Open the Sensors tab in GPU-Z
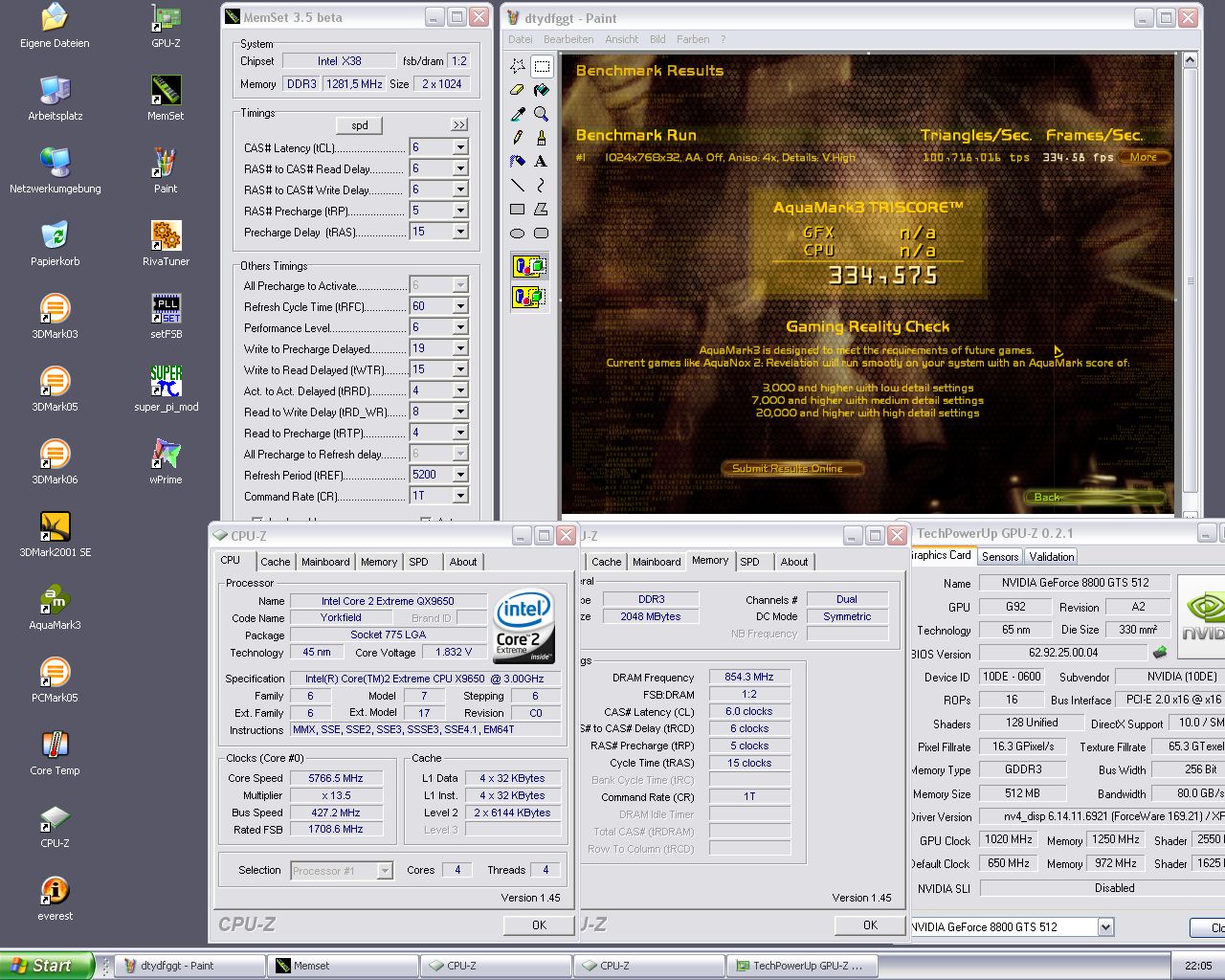 pyautogui.click(x=1000, y=556)
